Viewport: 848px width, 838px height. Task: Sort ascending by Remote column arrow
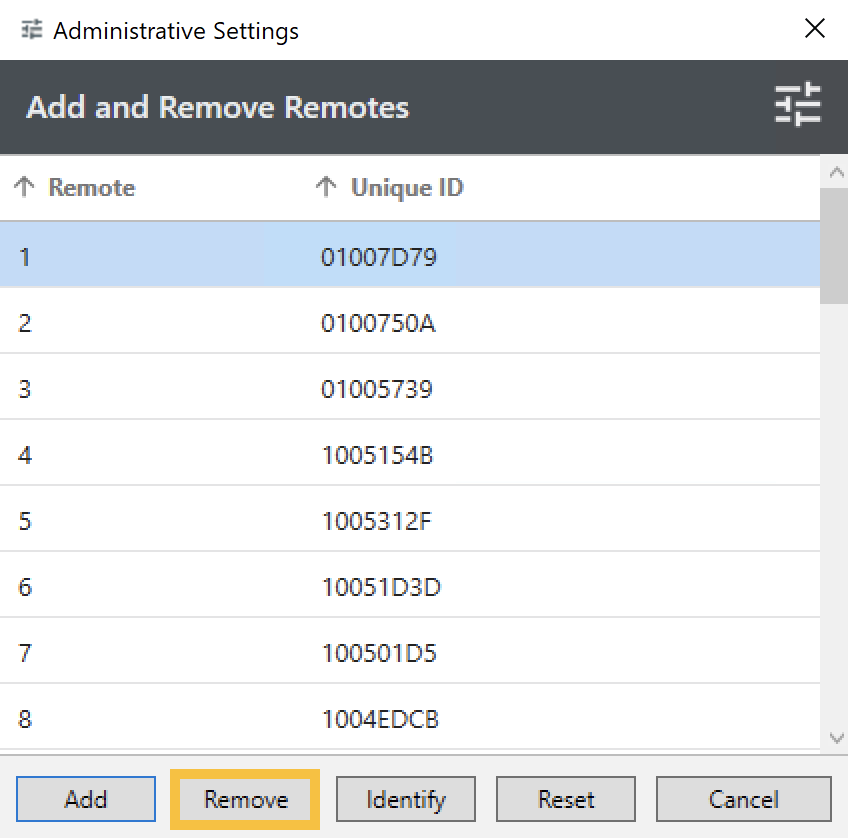[25, 188]
